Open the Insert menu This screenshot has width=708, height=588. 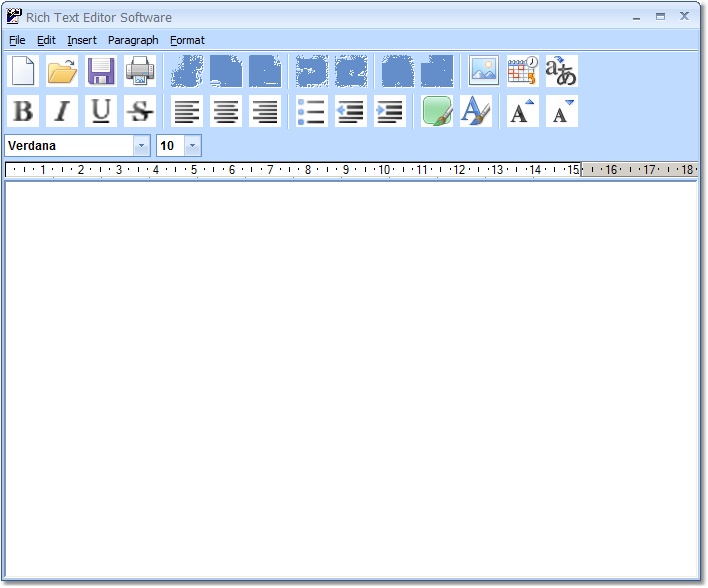tap(82, 40)
